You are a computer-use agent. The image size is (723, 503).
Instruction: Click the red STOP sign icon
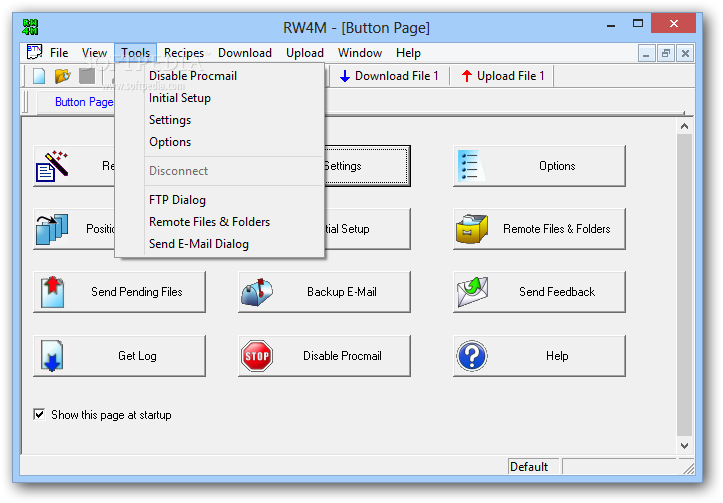tap(257, 356)
